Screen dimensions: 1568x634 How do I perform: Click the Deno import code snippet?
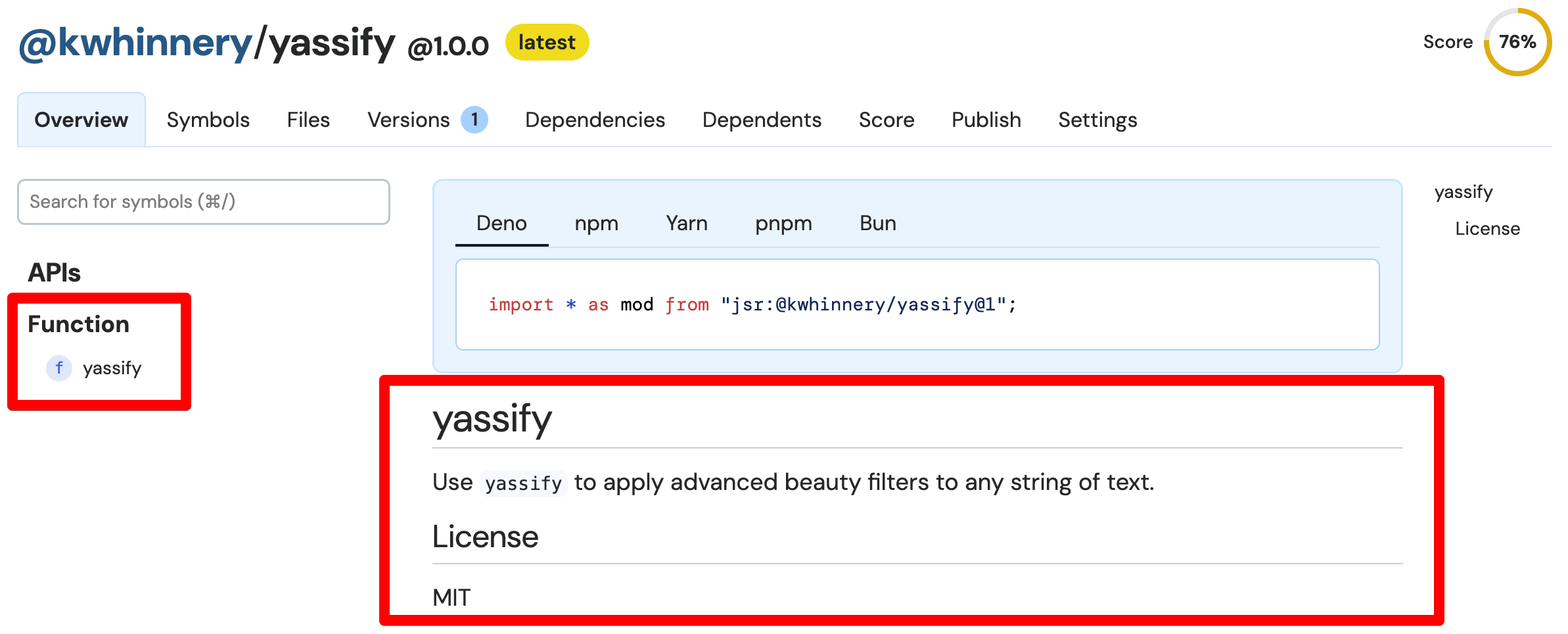[752, 305]
